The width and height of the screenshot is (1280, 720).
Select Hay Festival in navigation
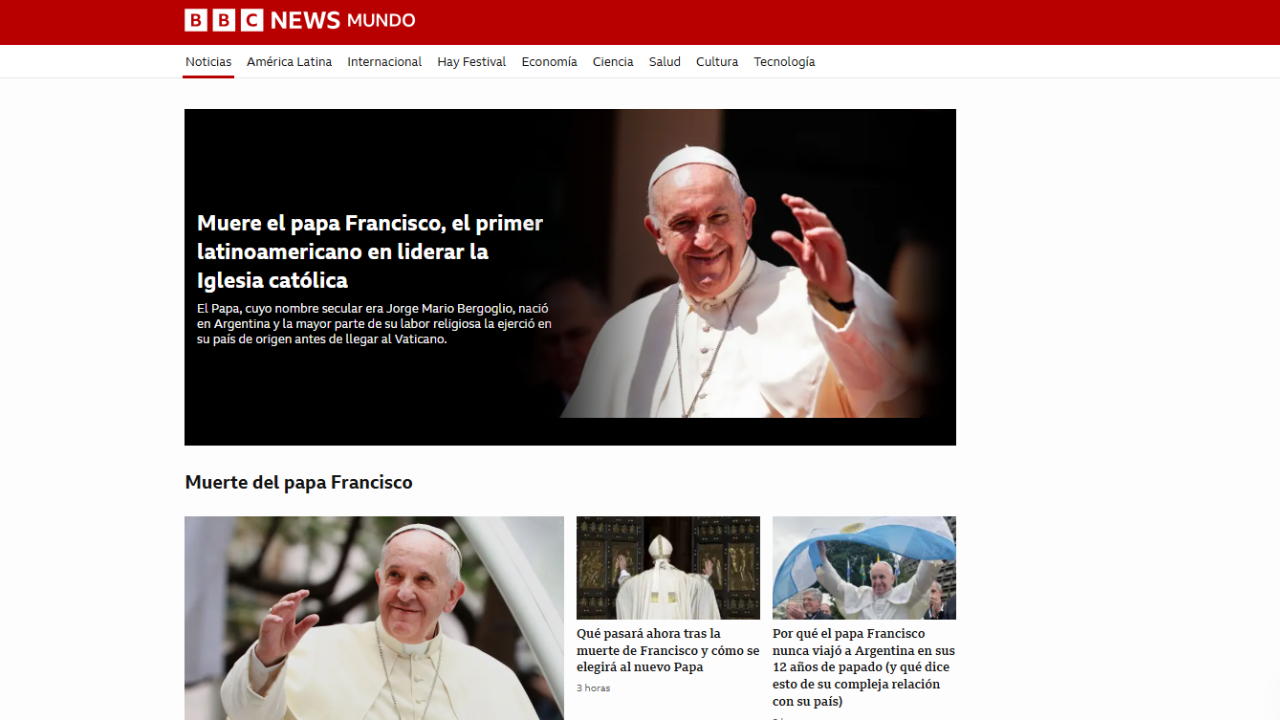point(471,62)
